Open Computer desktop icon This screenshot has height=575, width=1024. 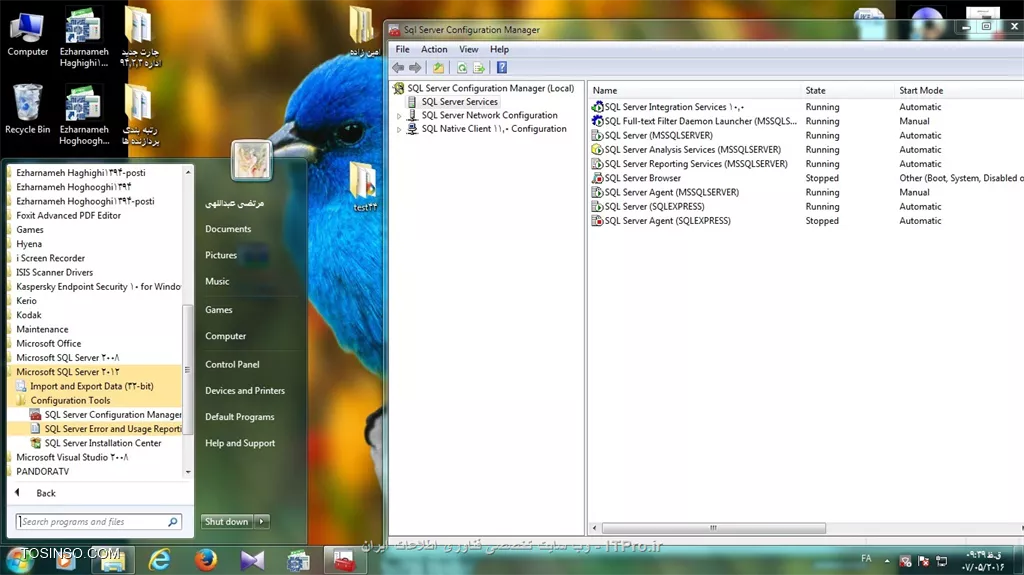pos(27,27)
